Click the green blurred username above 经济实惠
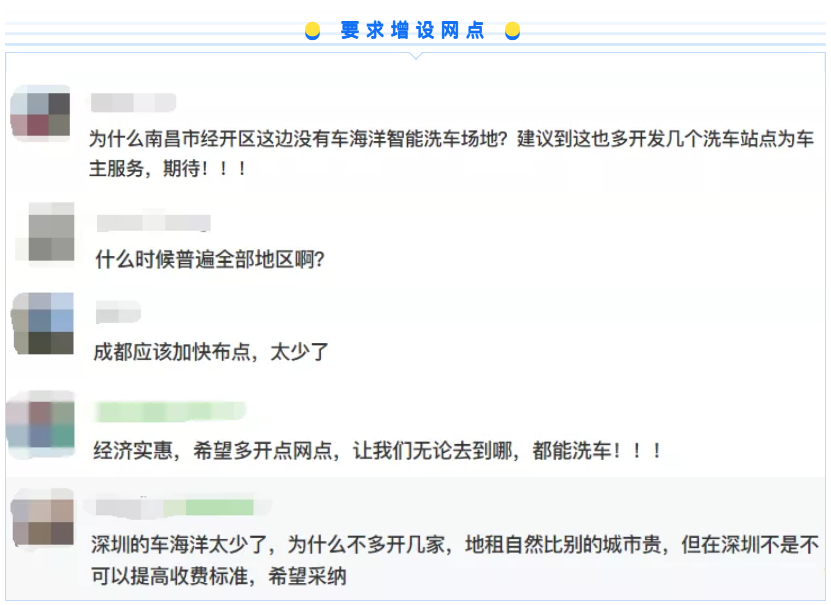Viewport: 831px width, 605px height. pos(170,412)
